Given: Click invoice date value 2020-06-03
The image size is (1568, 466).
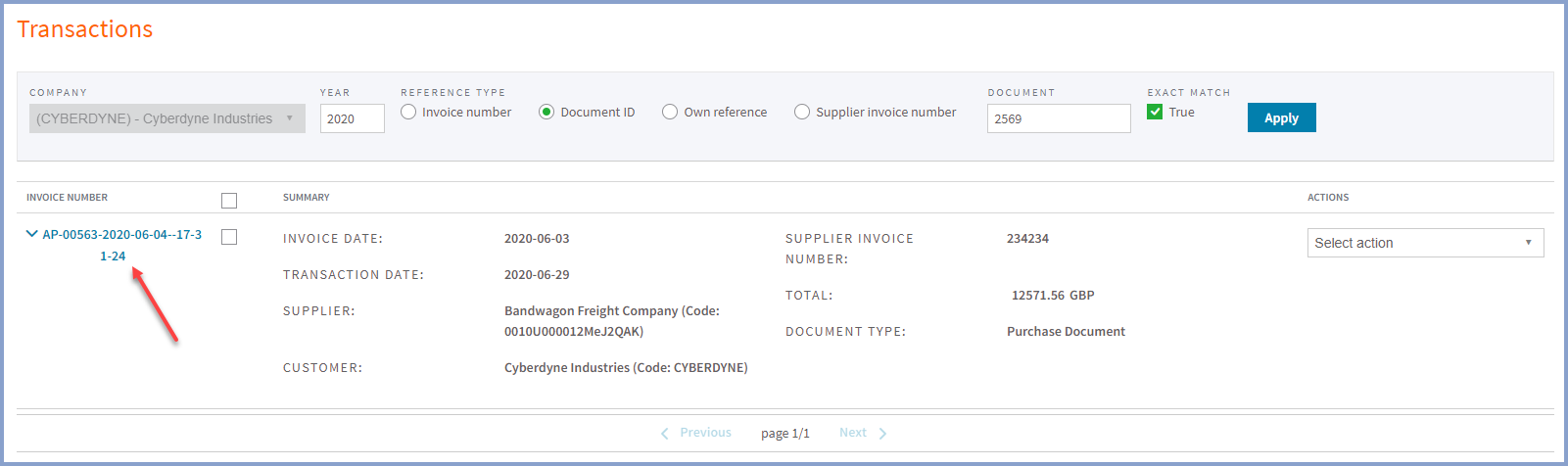Looking at the screenshot, I should coord(537,238).
